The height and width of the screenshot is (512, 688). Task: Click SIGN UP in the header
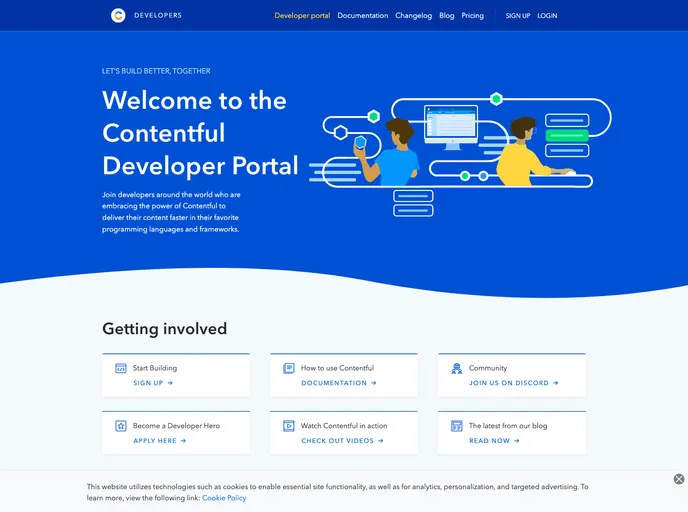(x=518, y=15)
